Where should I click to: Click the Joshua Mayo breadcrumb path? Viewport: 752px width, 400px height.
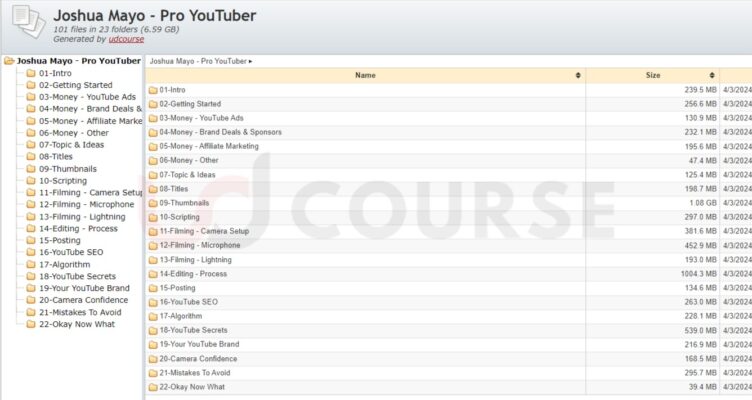point(198,61)
